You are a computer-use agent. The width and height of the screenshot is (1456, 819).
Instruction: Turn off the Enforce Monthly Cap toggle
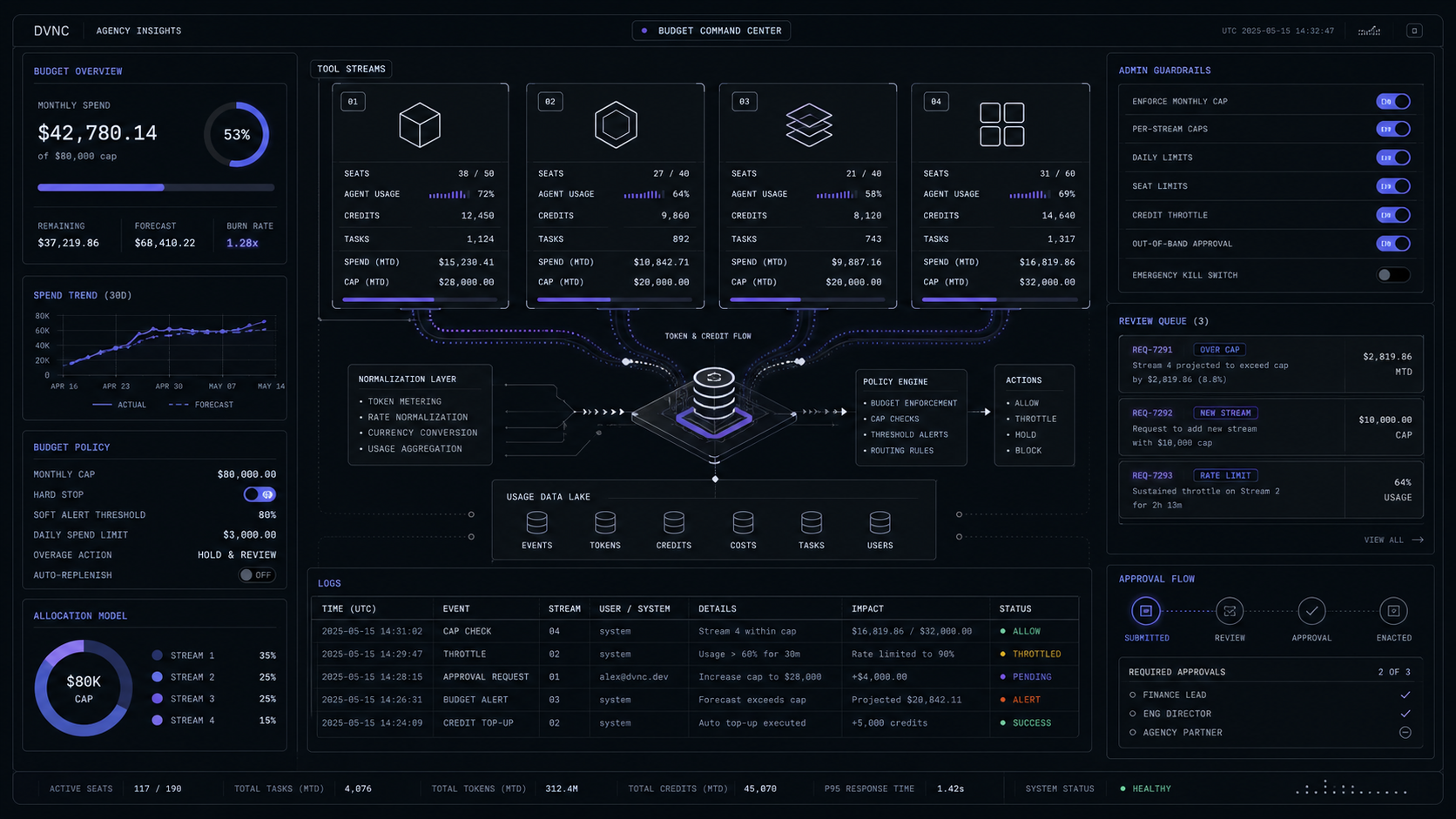[x=1392, y=102]
